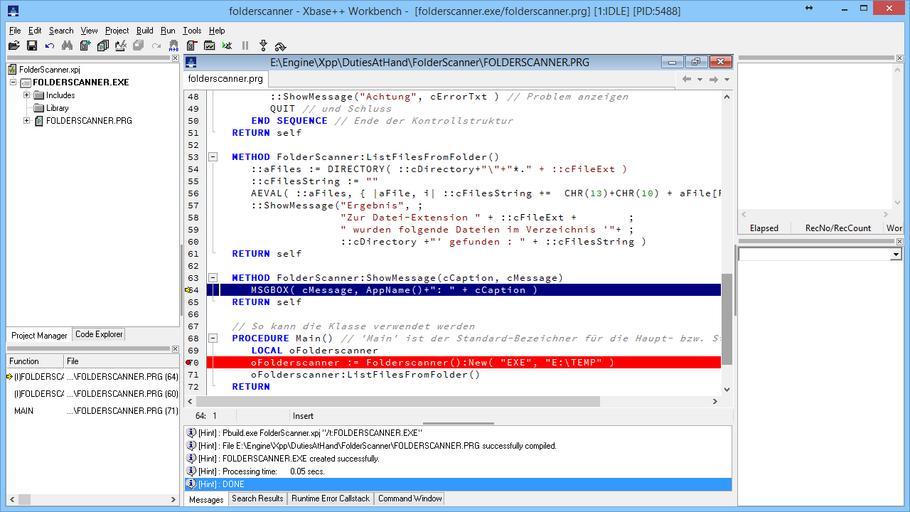Click the Undo arrow toolbar icon
This screenshot has width=910, height=512.
pyautogui.click(x=50, y=46)
